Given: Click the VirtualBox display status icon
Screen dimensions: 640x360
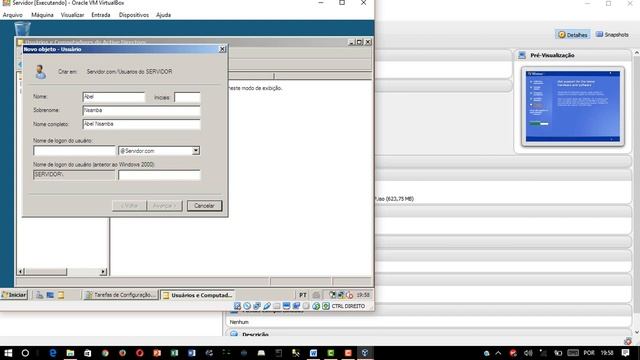Looking at the screenshot, I should tap(287, 306).
